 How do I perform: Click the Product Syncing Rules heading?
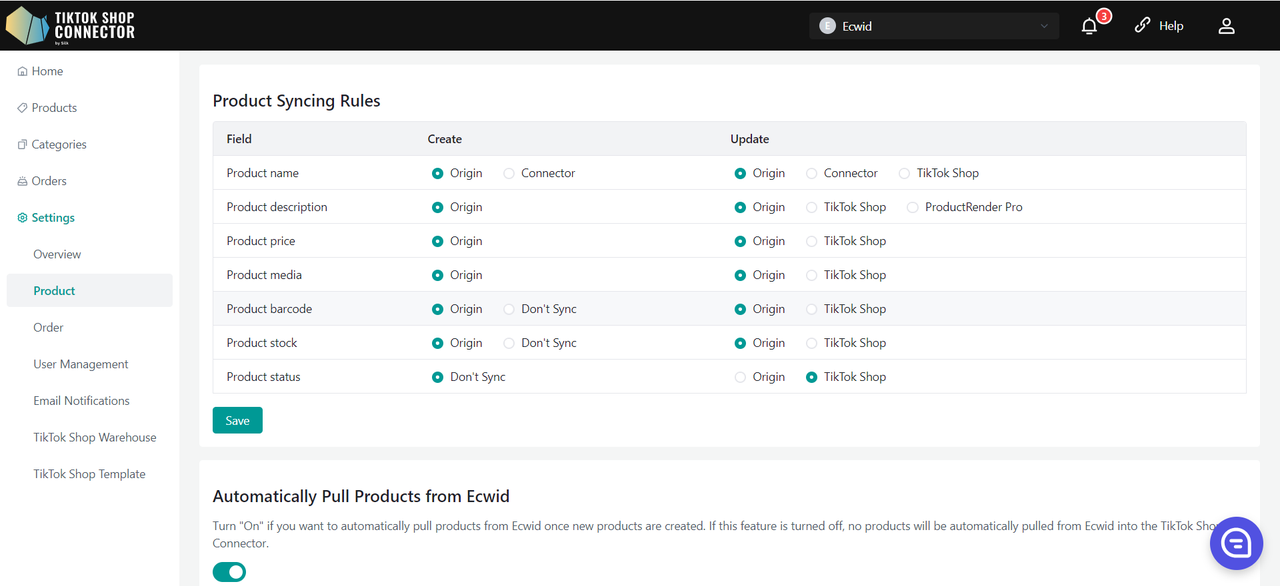[x=297, y=101]
